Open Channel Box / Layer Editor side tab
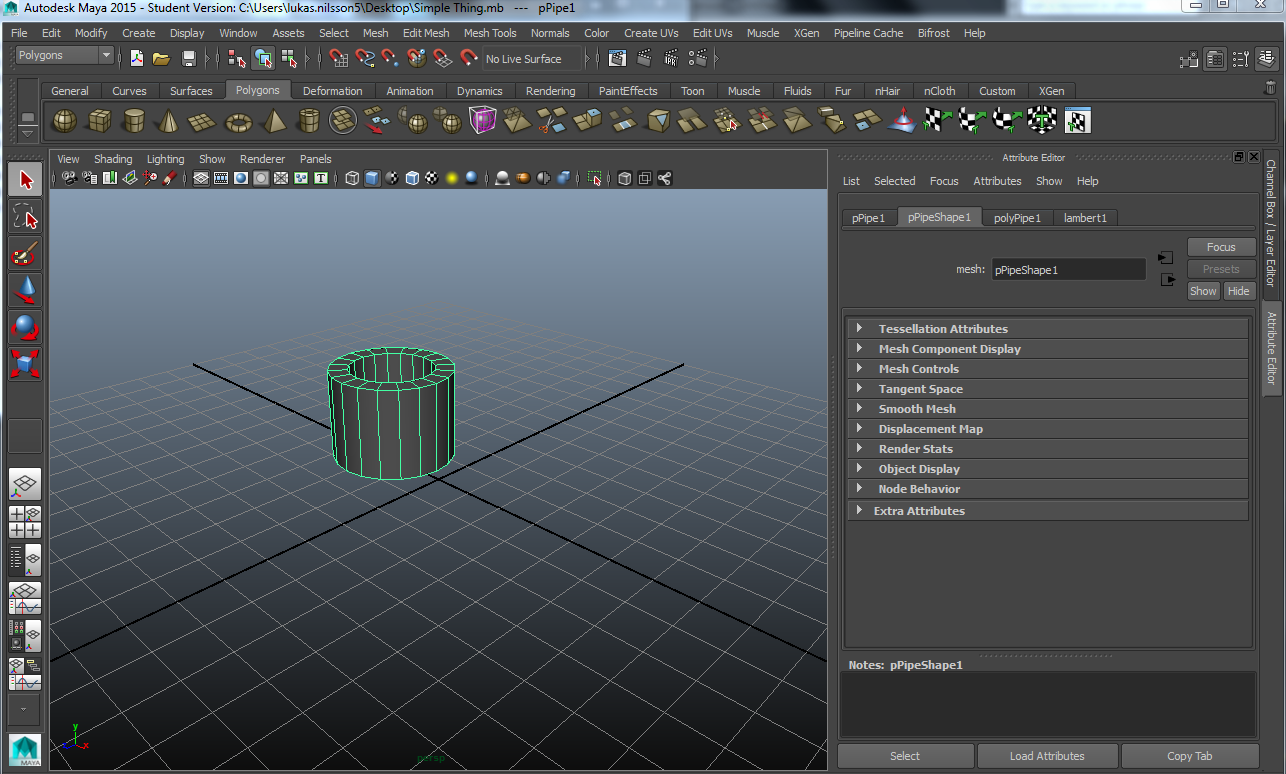This screenshot has width=1286, height=774. (1271, 223)
